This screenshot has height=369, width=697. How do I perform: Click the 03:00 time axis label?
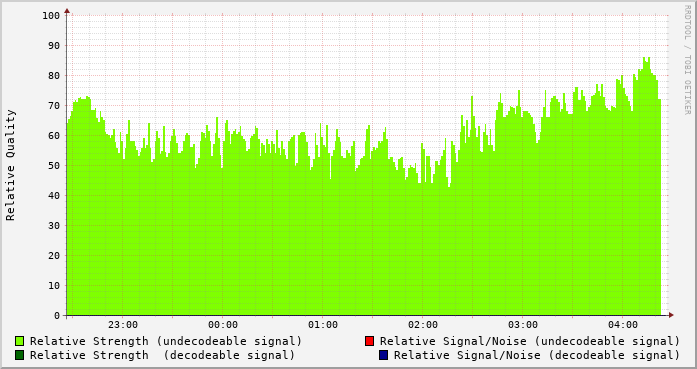[x=523, y=325]
